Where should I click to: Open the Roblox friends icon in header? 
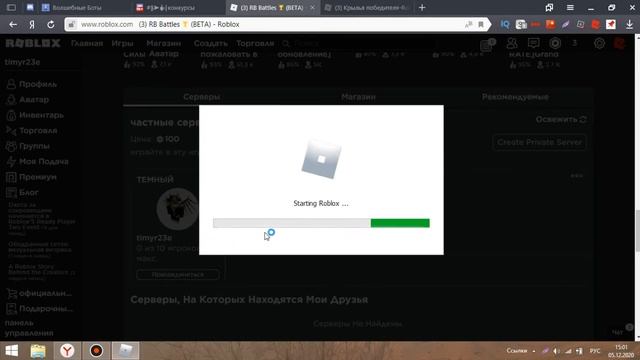click(x=512, y=43)
